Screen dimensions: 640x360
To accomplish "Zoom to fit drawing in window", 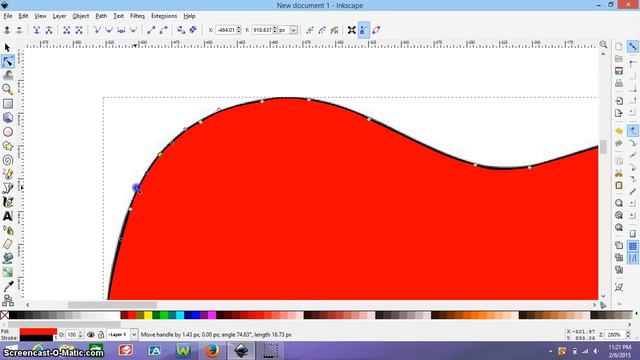I will pyautogui.click(x=619, y=215).
